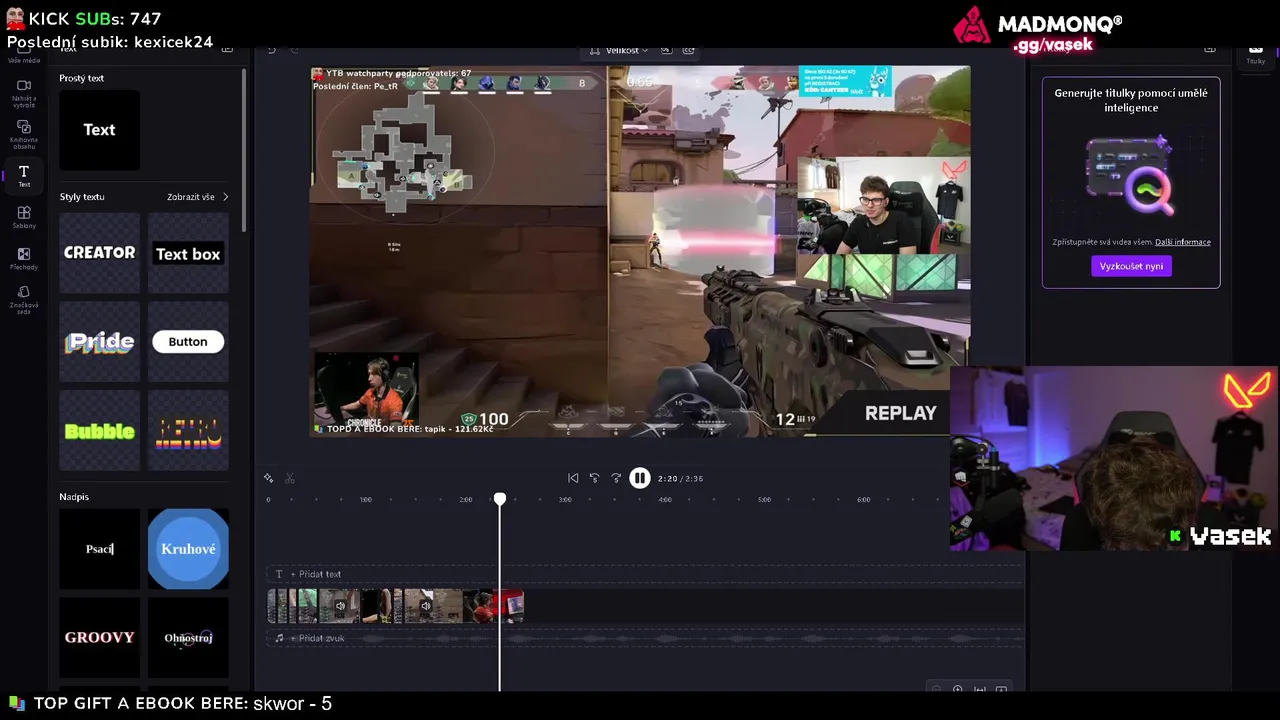Click the 3:00 mark on the timeline ruler

[x=565, y=499]
